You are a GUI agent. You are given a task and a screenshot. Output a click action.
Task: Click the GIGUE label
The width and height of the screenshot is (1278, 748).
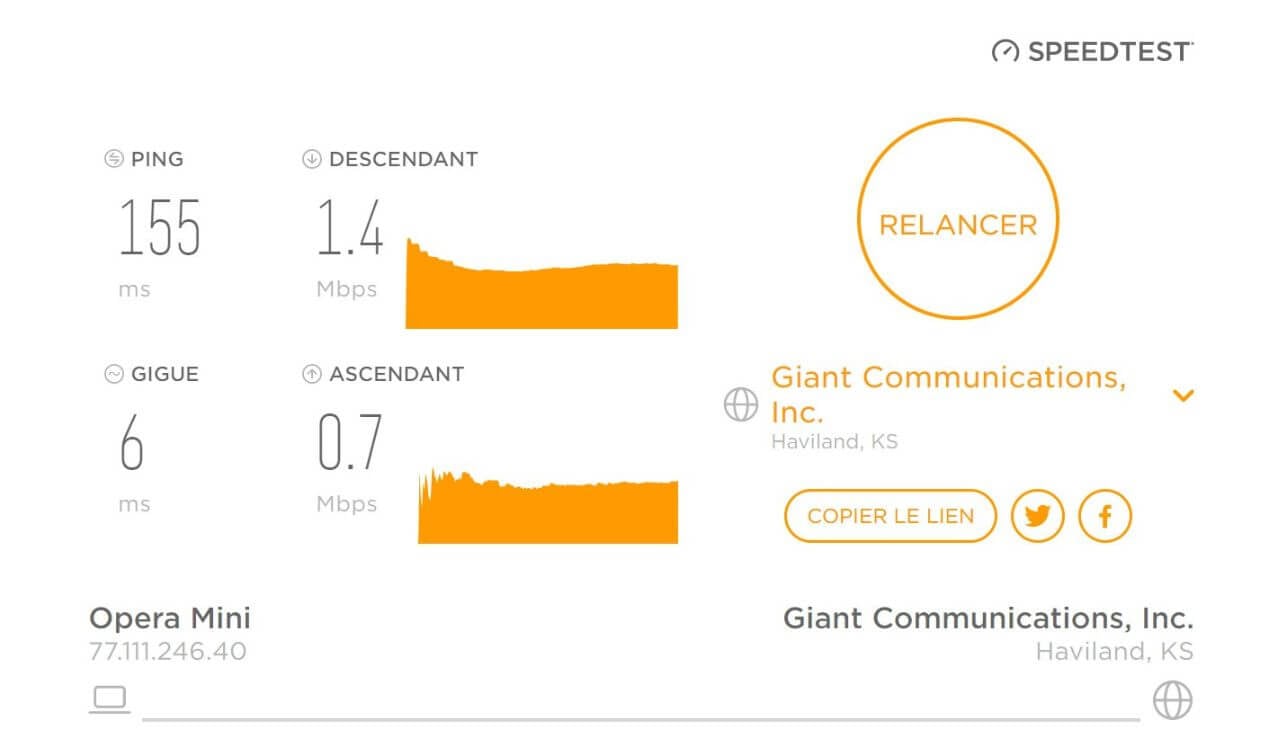tap(165, 374)
